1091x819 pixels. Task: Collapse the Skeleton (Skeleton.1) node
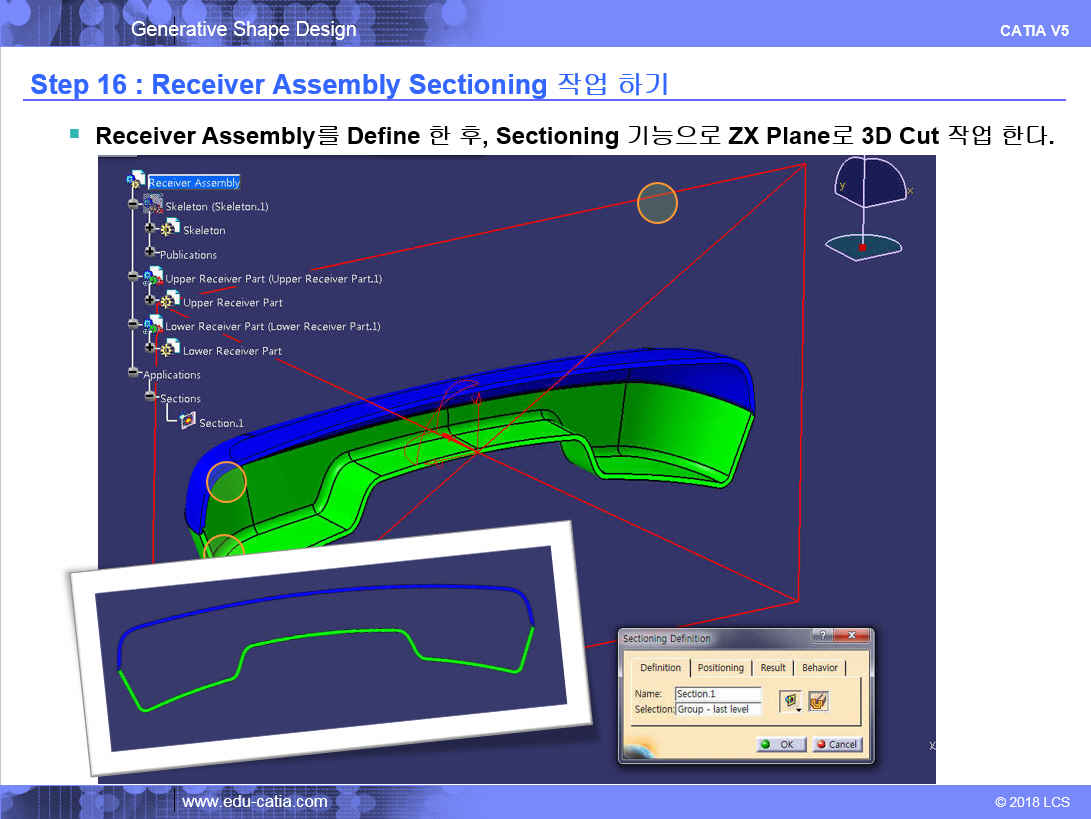coord(133,205)
